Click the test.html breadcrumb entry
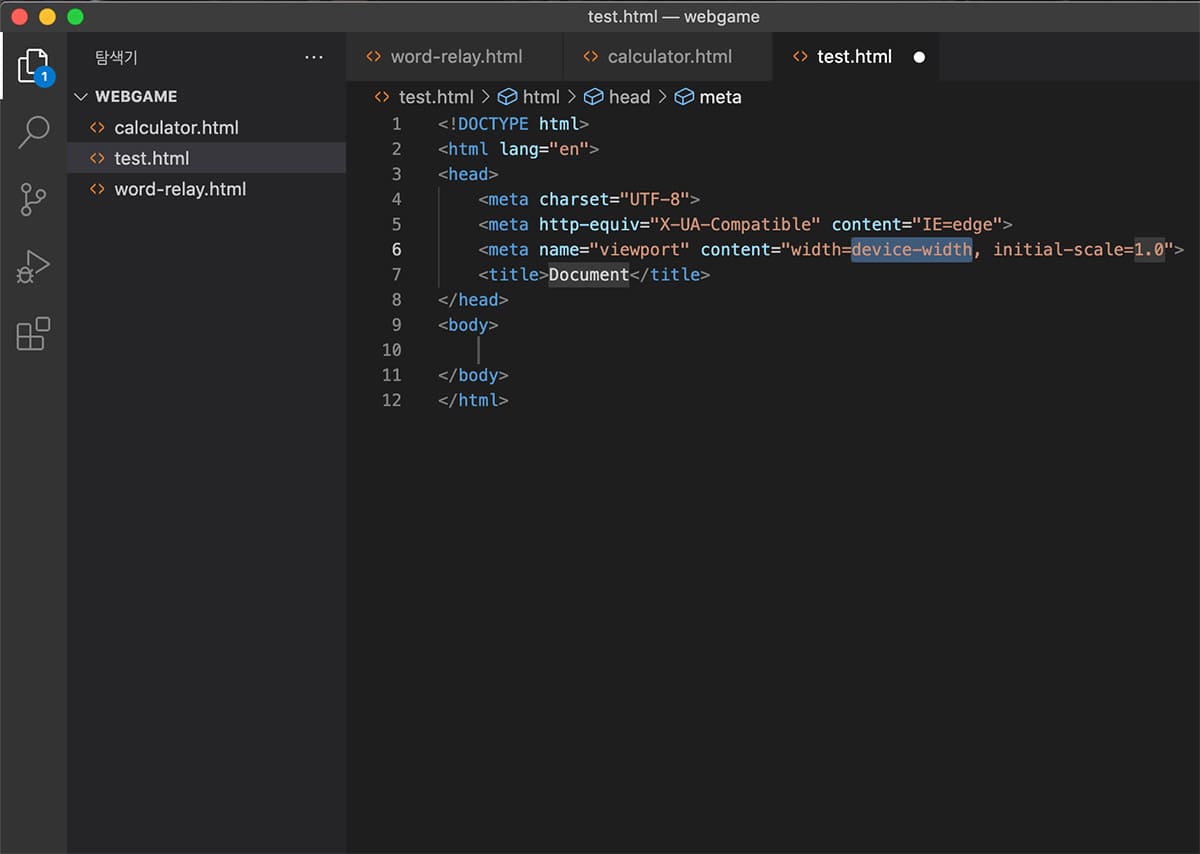This screenshot has width=1200, height=854. [437, 97]
